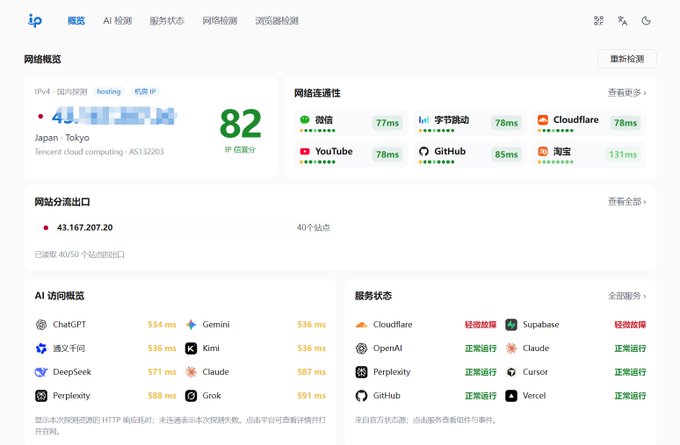Click the WeChat 微信 icon
Image resolution: width=680 pixels, height=445 pixels.
coord(305,120)
